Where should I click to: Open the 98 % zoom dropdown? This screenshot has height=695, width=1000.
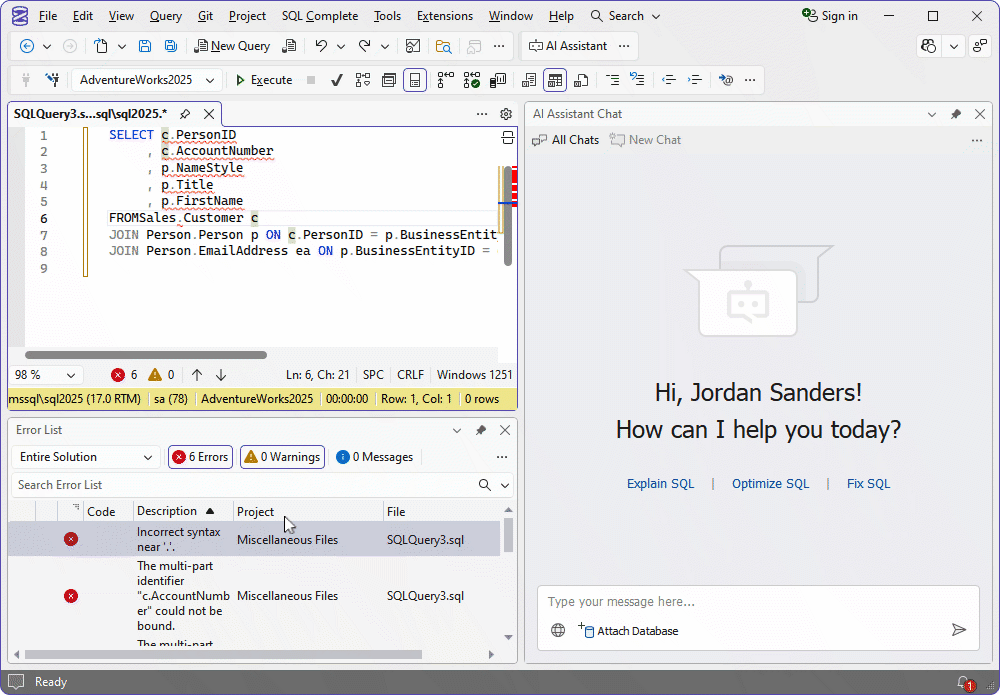[x=46, y=375]
